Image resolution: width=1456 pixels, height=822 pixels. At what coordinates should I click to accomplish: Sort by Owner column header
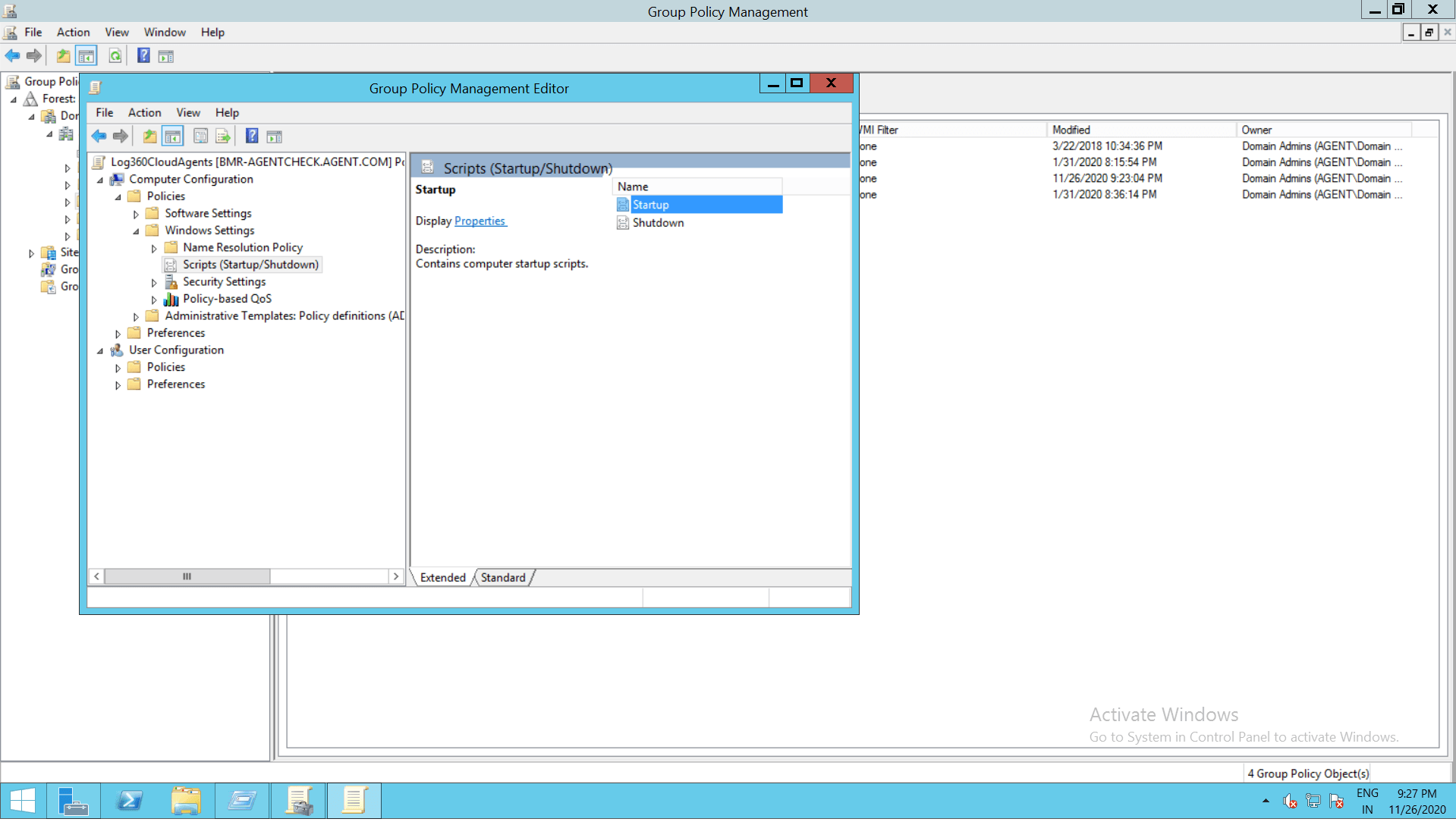1324,130
